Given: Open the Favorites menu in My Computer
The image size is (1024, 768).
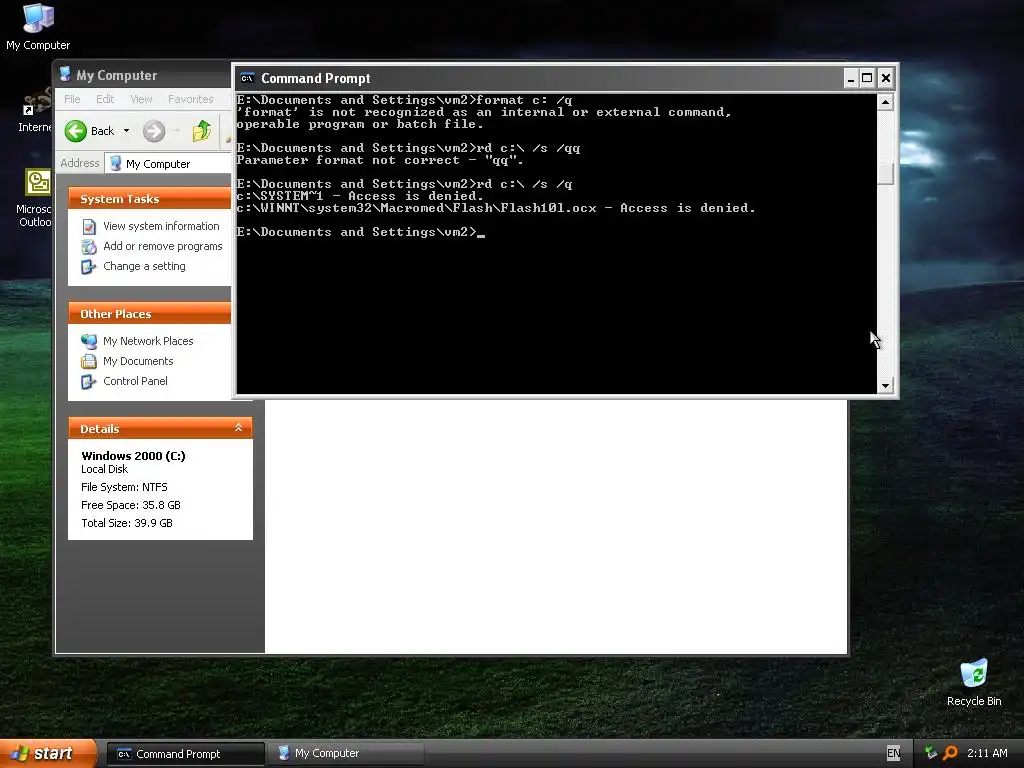Looking at the screenshot, I should tap(190, 99).
